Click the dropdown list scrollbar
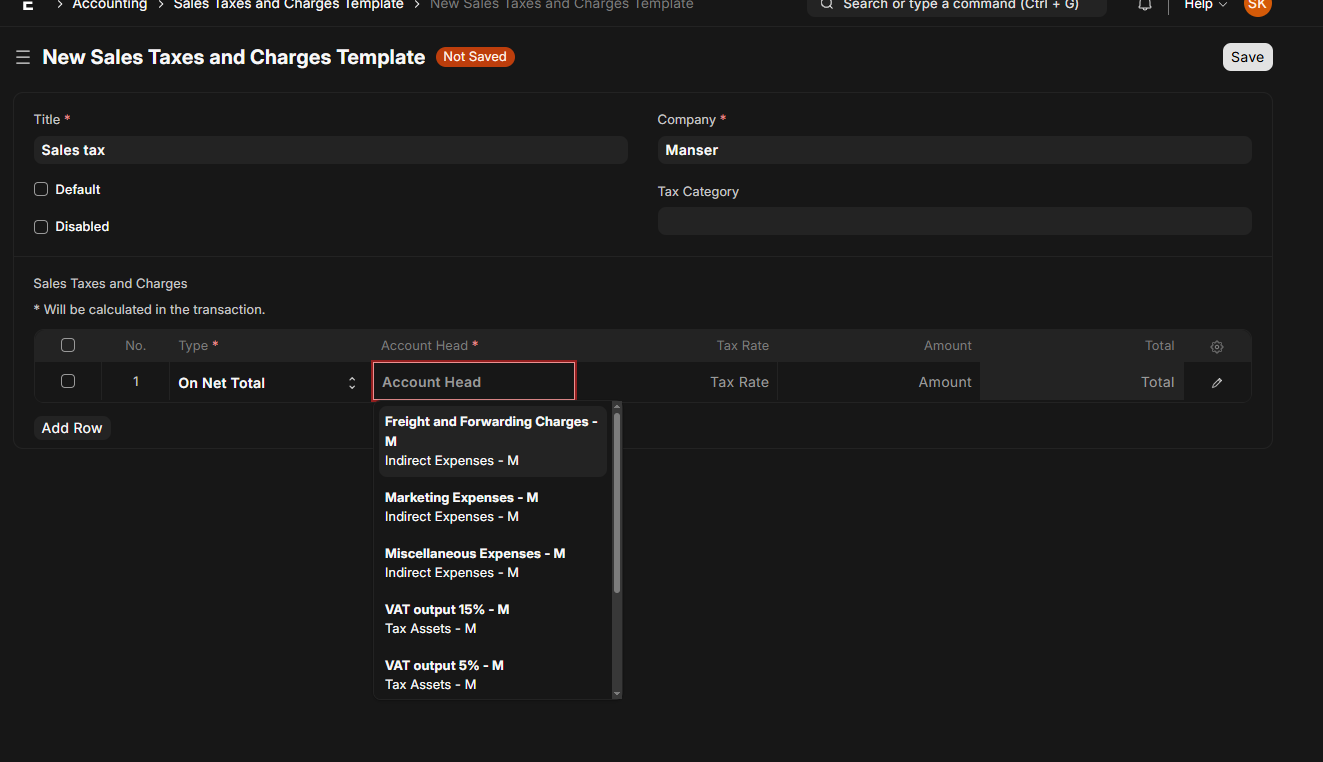The height and width of the screenshot is (762, 1323). pos(617,500)
